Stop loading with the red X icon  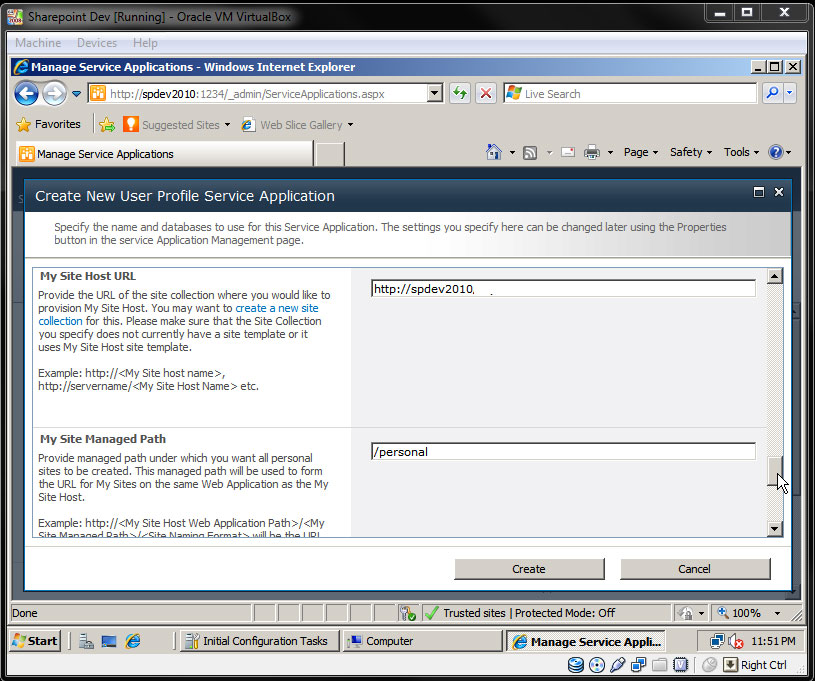click(x=485, y=94)
